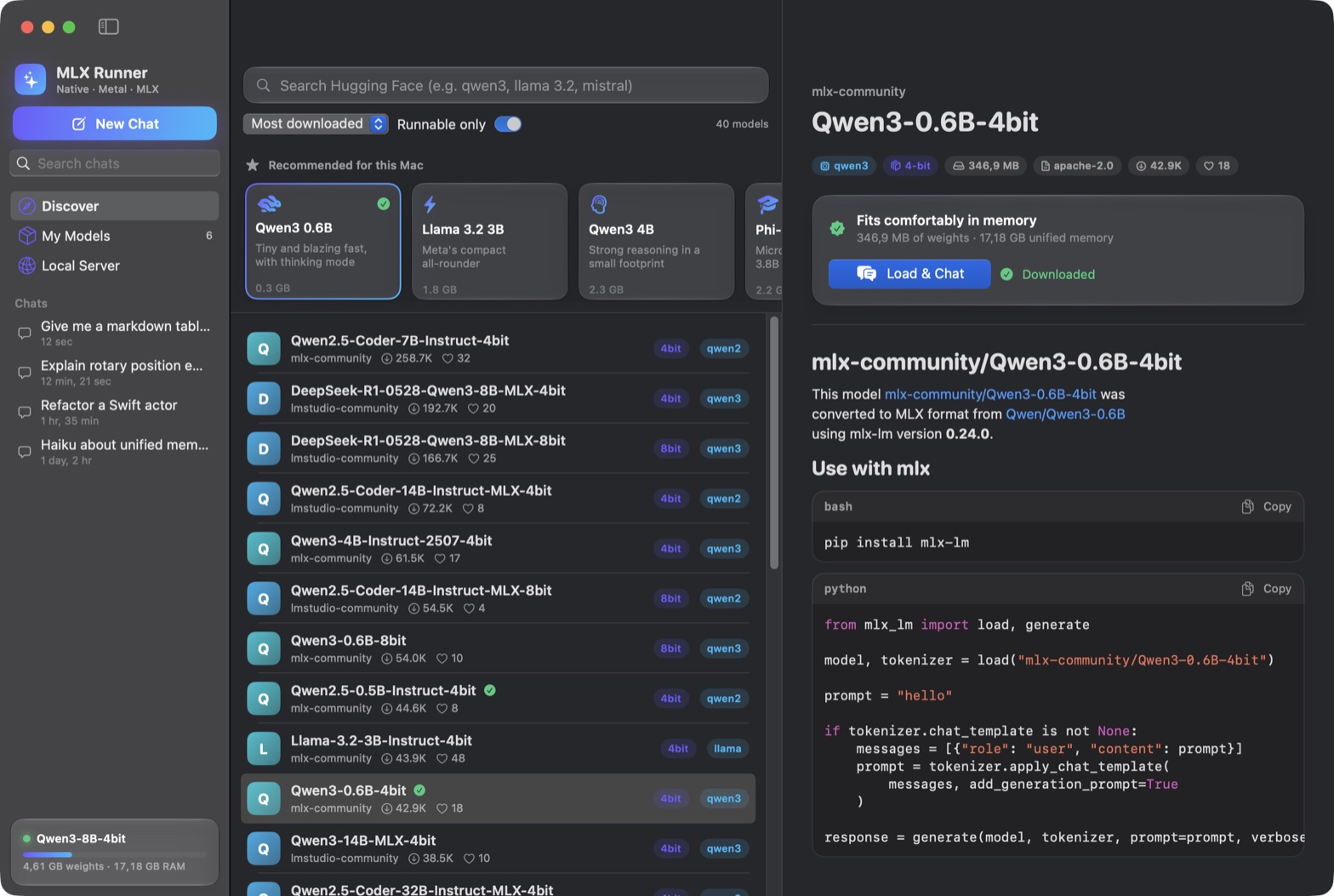Click the chat bubble icon for Refactor a Swift actor

25,413
